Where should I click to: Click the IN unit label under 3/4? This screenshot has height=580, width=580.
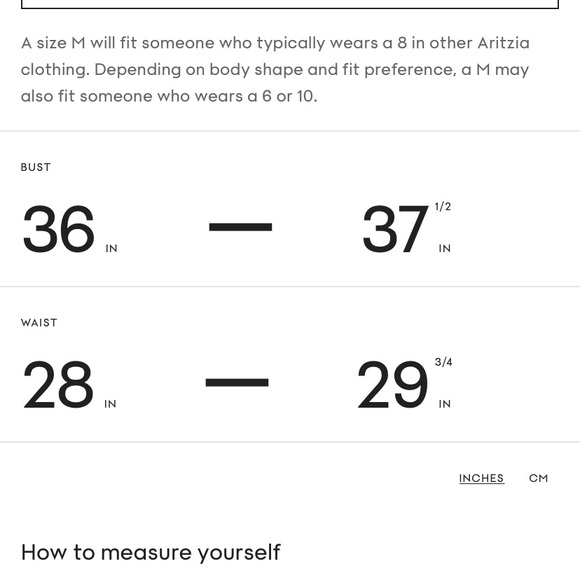pos(445,404)
